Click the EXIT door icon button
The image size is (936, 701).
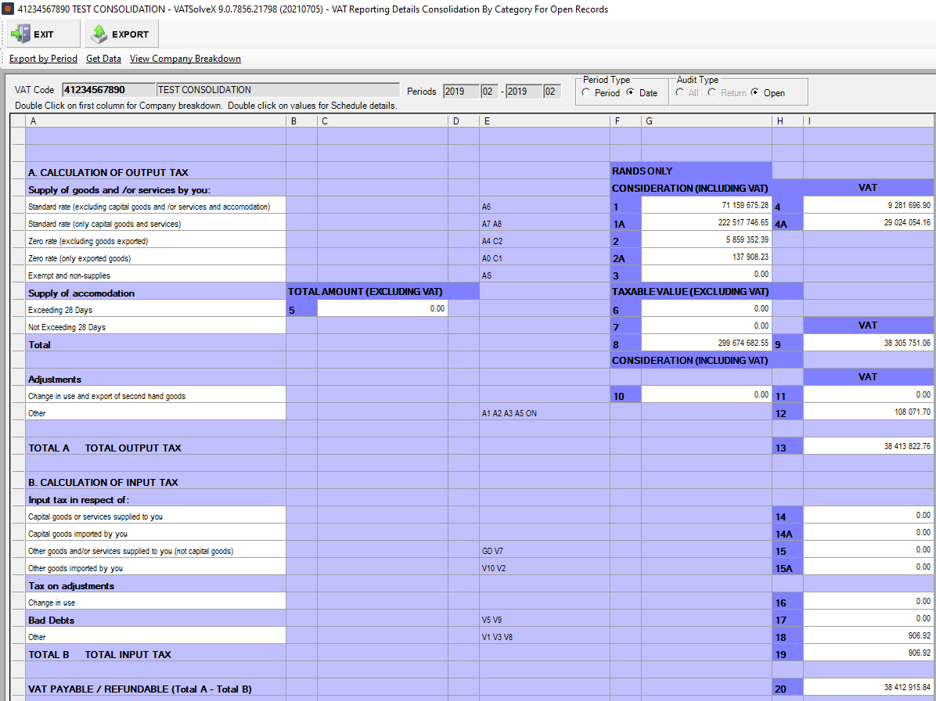pos(32,34)
